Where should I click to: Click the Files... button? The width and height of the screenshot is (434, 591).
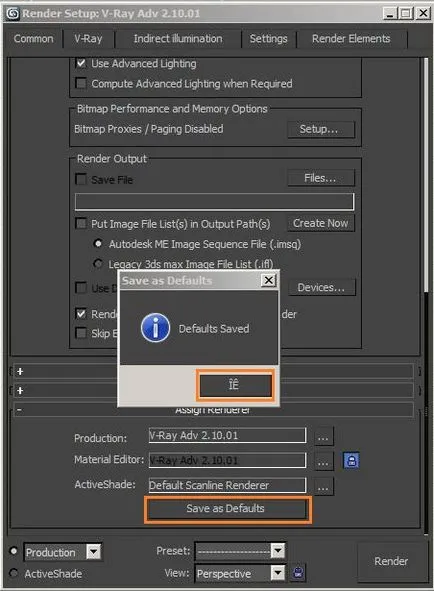point(321,178)
